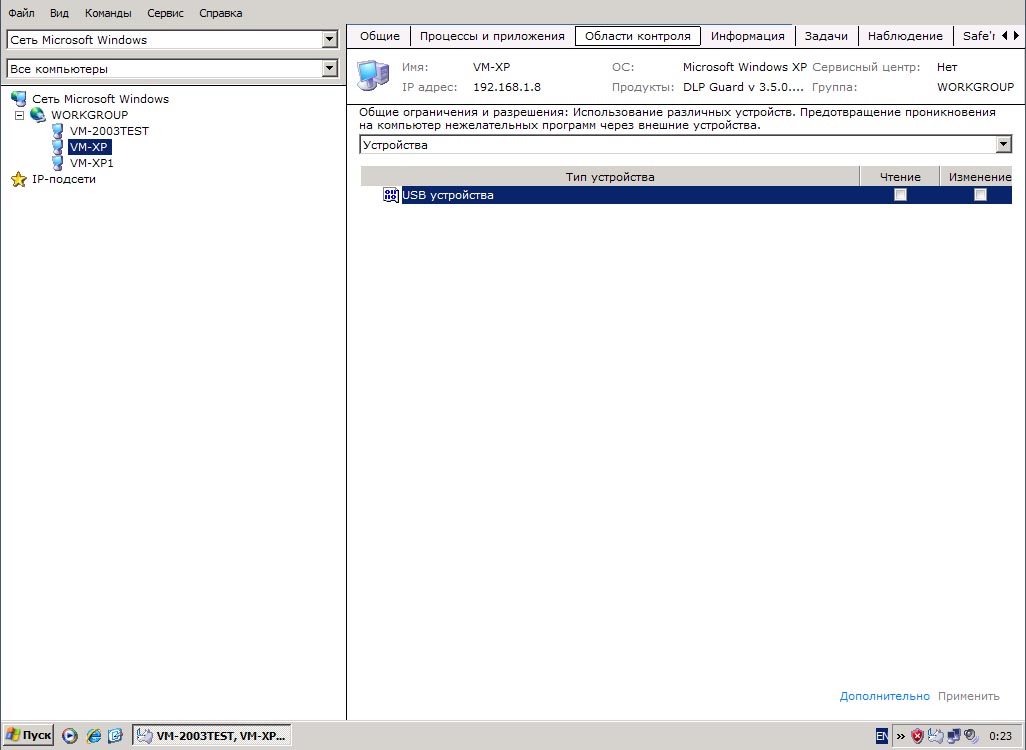The image size is (1026, 750).
Task: Select the WORKGROUP tree item
Action: pyautogui.click(x=89, y=115)
